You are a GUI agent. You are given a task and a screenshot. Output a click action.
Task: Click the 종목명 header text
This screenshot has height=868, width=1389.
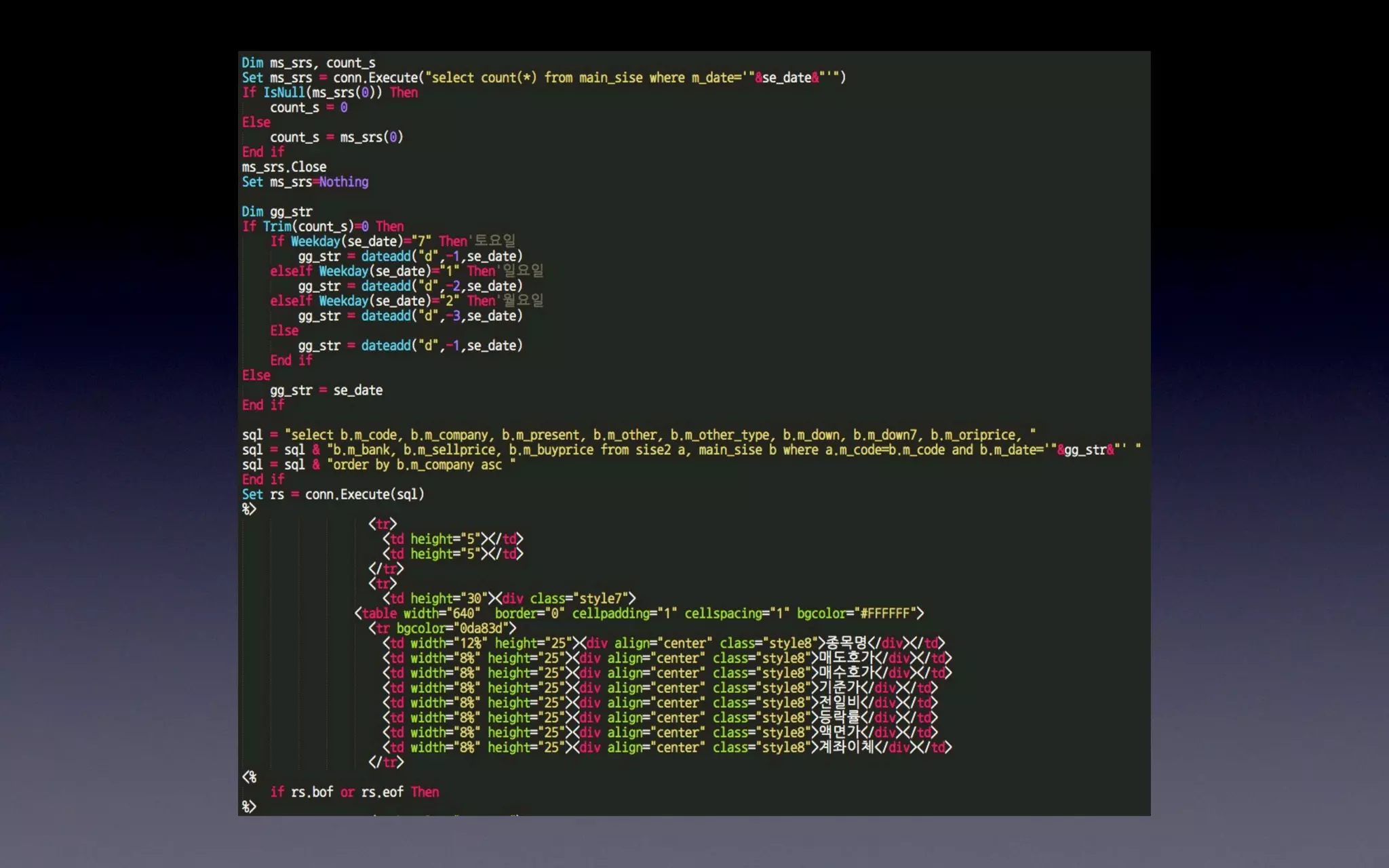pyautogui.click(x=846, y=643)
